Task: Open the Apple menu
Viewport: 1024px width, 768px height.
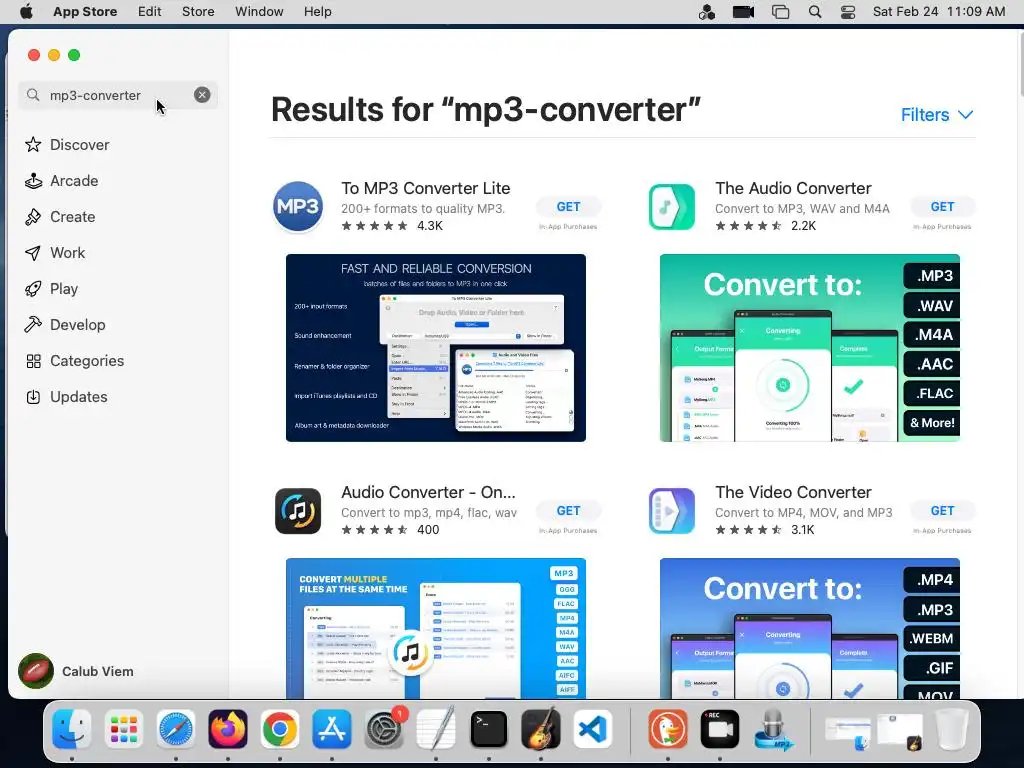Action: (26, 12)
